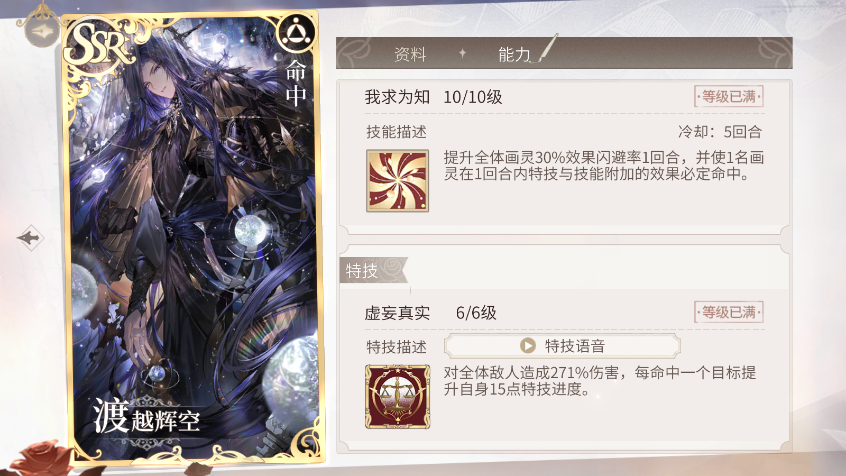Click the 渡越辉空 card name text

point(147,416)
